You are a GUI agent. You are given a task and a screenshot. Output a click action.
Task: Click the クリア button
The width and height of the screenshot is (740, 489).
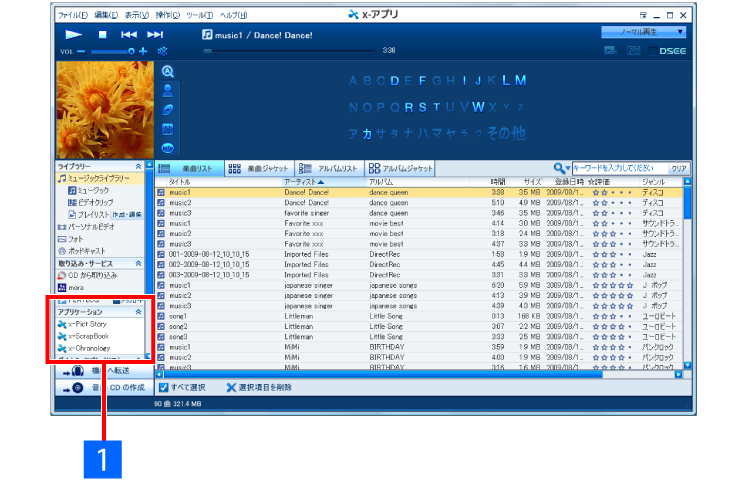pos(679,168)
